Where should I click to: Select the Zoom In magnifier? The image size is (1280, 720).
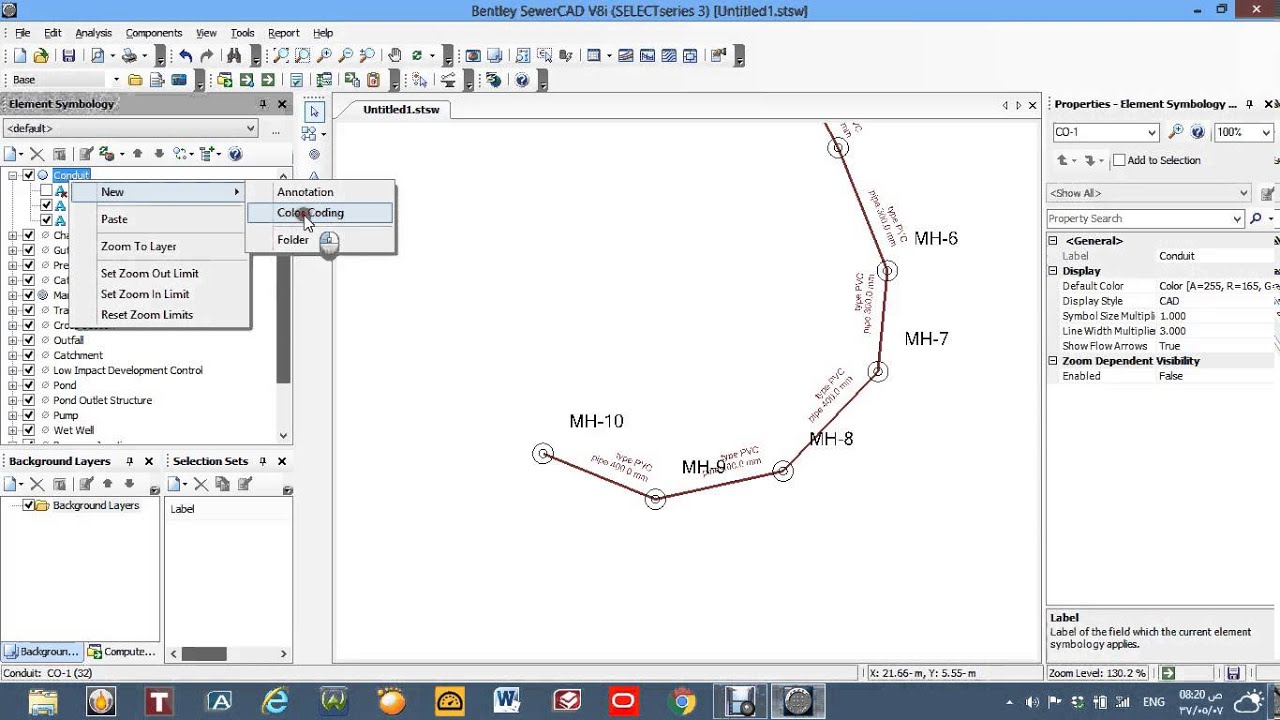pyautogui.click(x=324, y=56)
